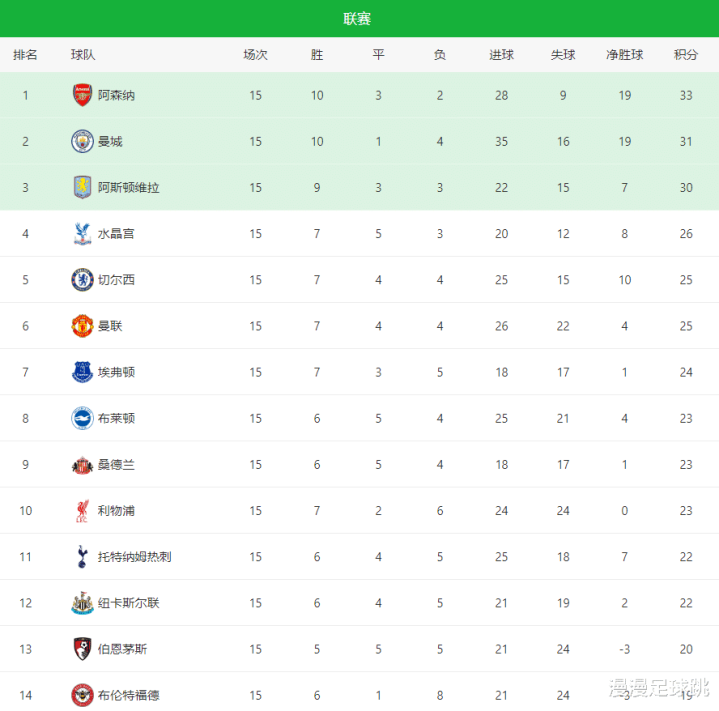The image size is (719, 711).
Task: Open the 曼城 team link
Action: tap(110, 141)
